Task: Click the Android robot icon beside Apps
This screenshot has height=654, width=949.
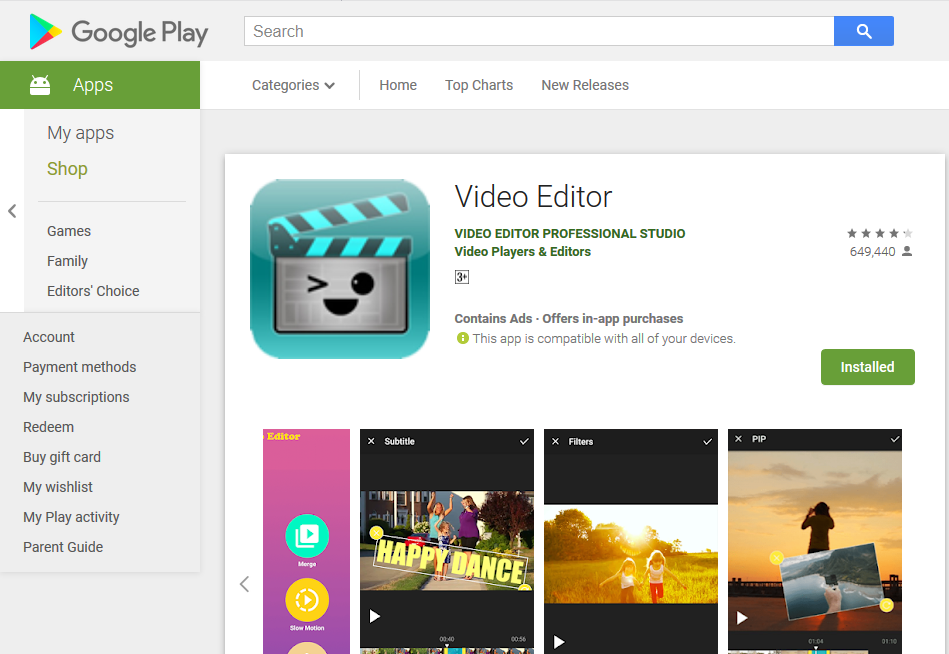Action: click(40, 85)
